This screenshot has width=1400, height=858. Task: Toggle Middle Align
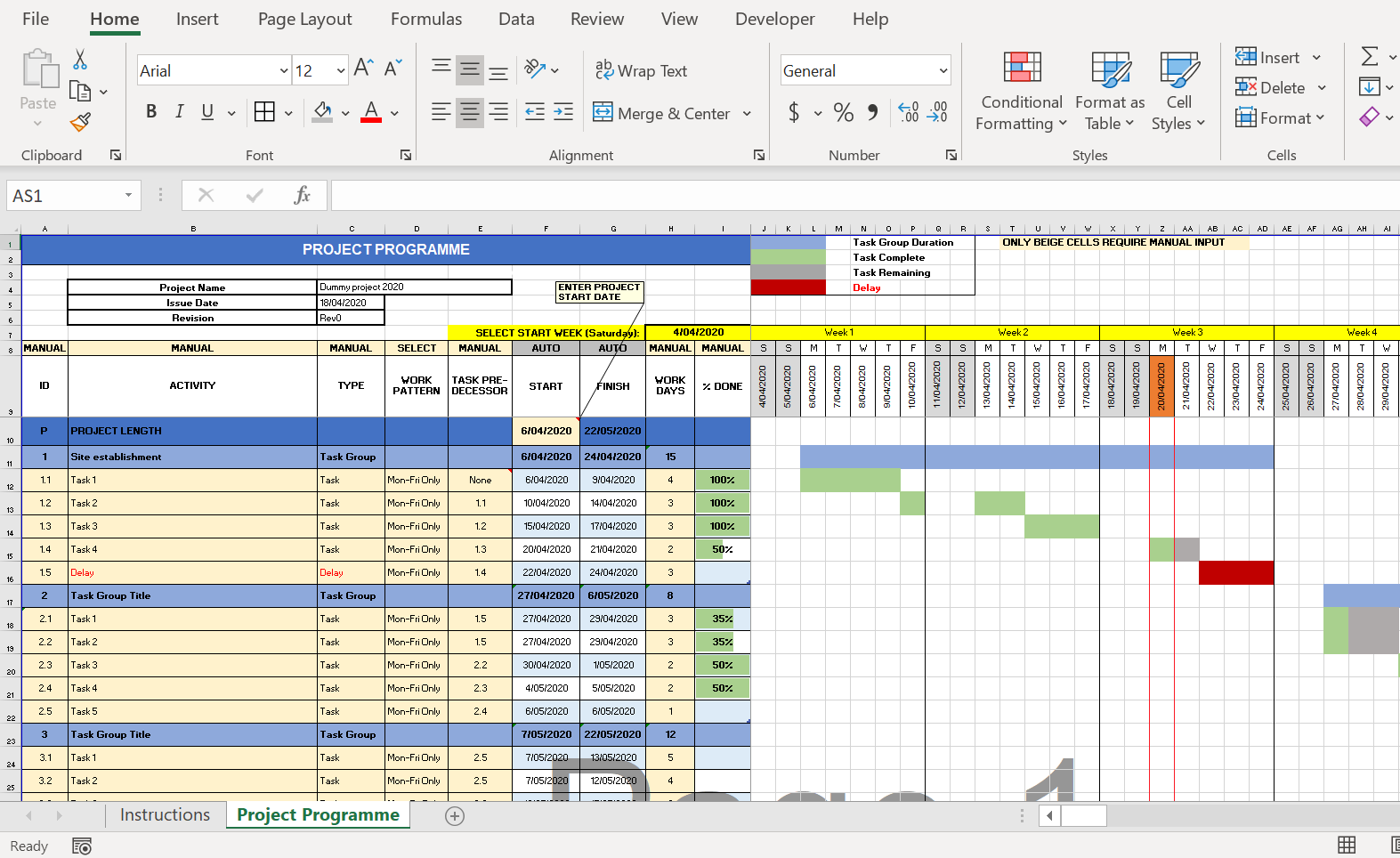470,69
